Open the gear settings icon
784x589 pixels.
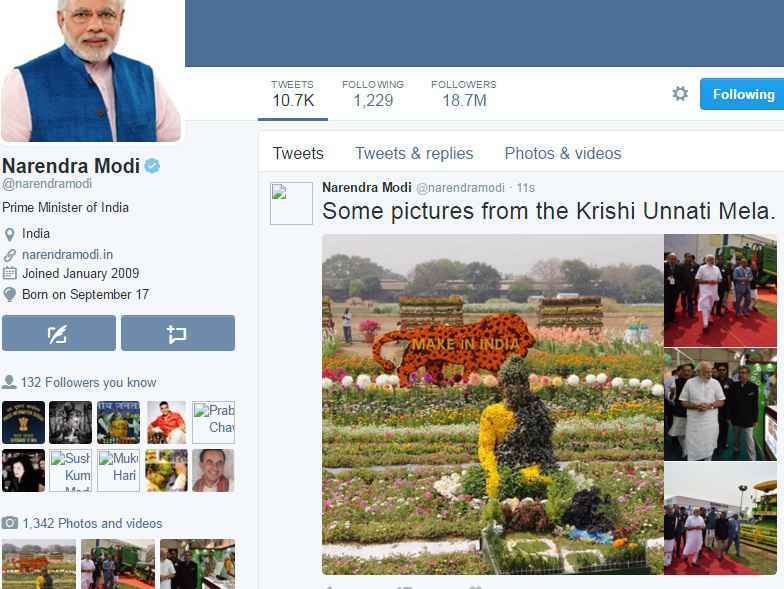click(x=680, y=94)
